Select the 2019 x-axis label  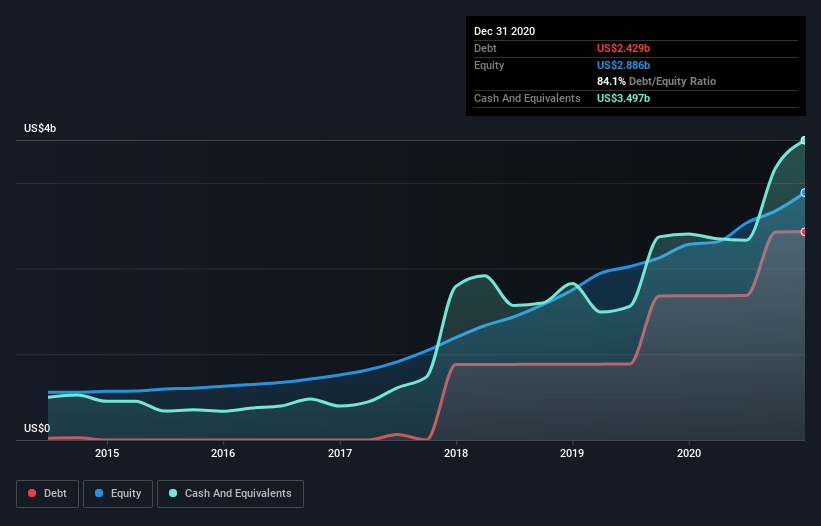[x=572, y=453]
